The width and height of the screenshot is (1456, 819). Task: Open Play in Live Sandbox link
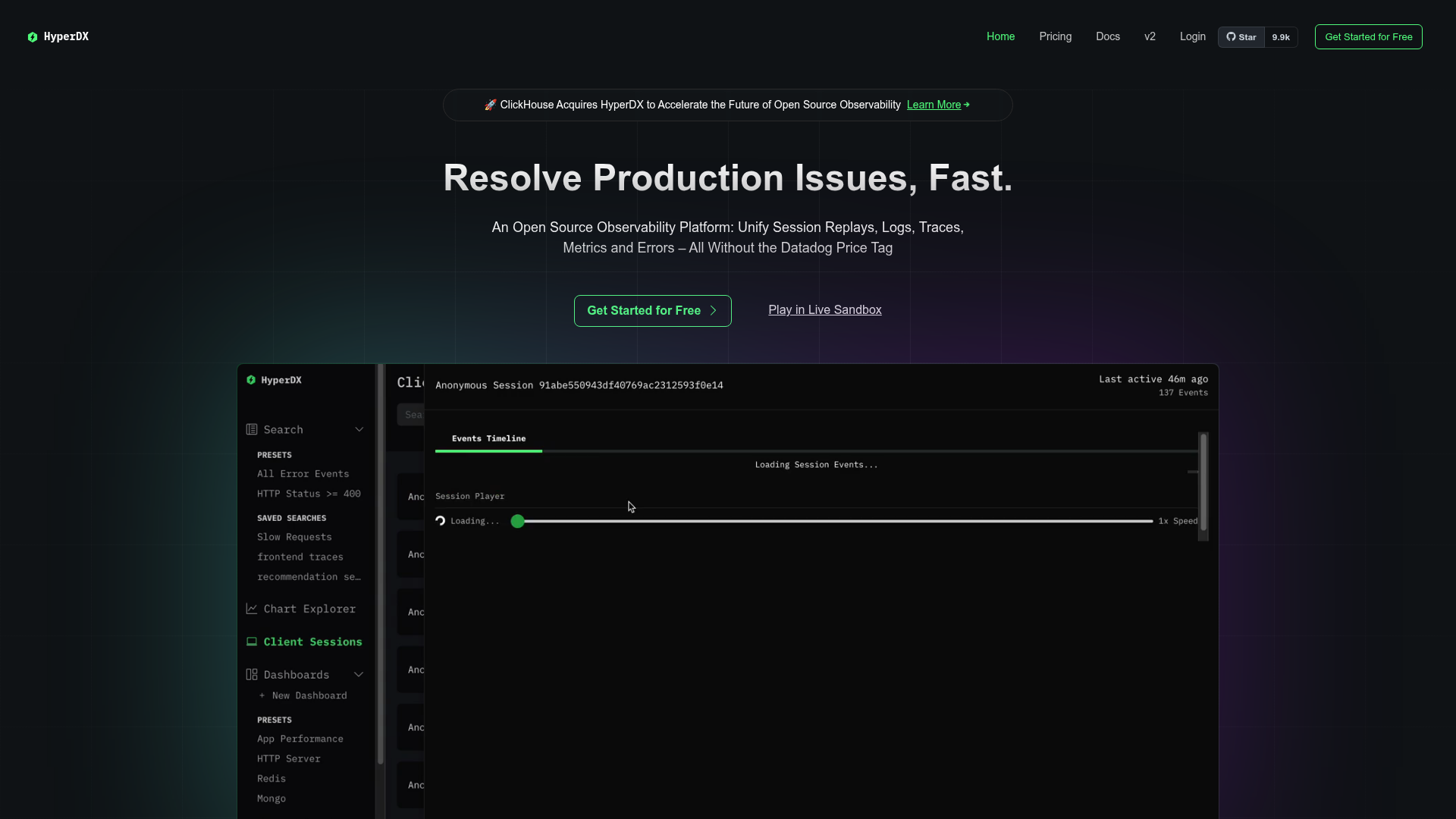(824, 310)
